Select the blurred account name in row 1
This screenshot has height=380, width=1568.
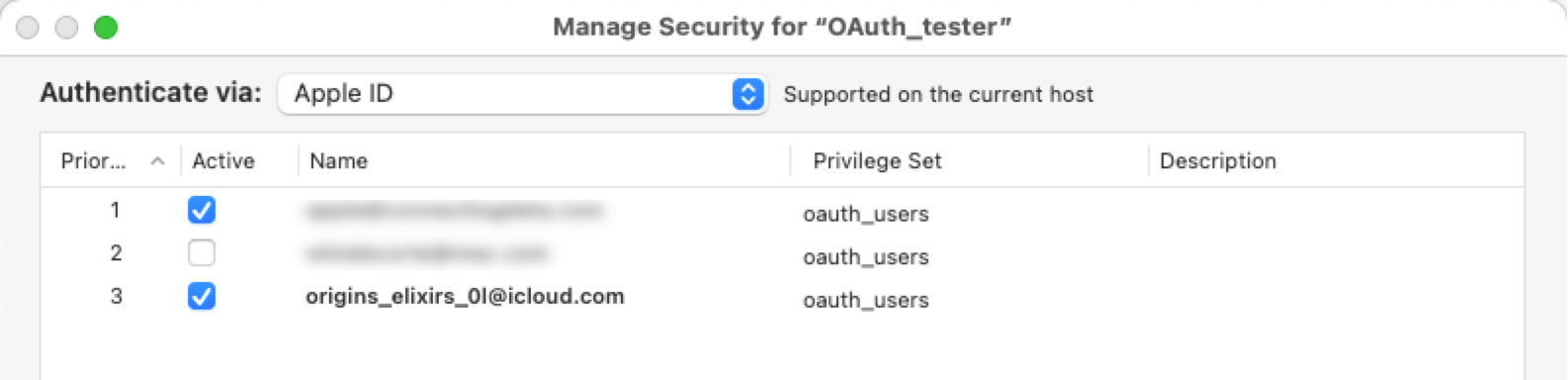[x=454, y=211]
